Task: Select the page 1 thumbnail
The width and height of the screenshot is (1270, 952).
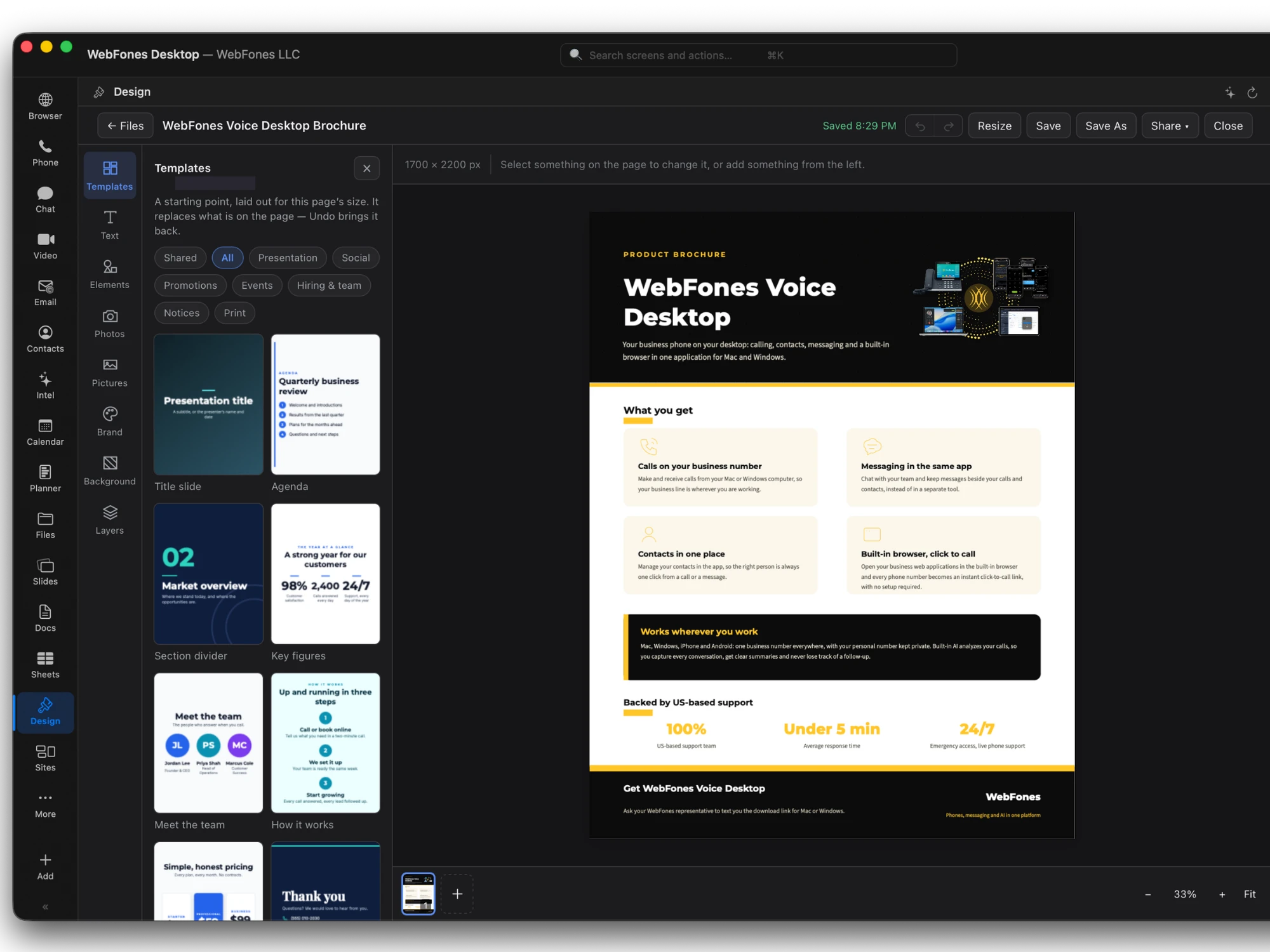Action: pos(418,894)
